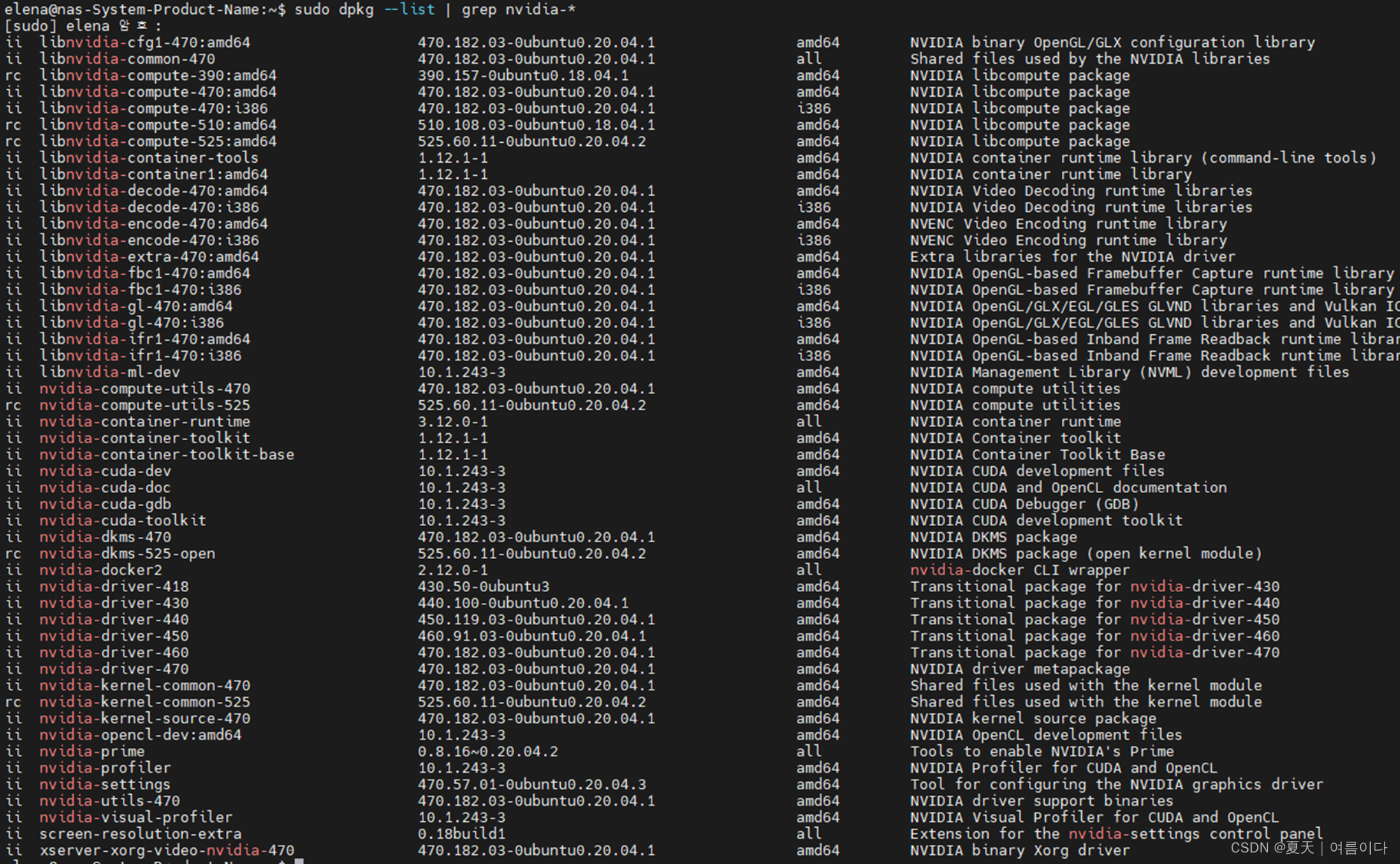Select nvidia-driver-470 package name
Viewport: 1400px width, 864px height.
coord(114,670)
